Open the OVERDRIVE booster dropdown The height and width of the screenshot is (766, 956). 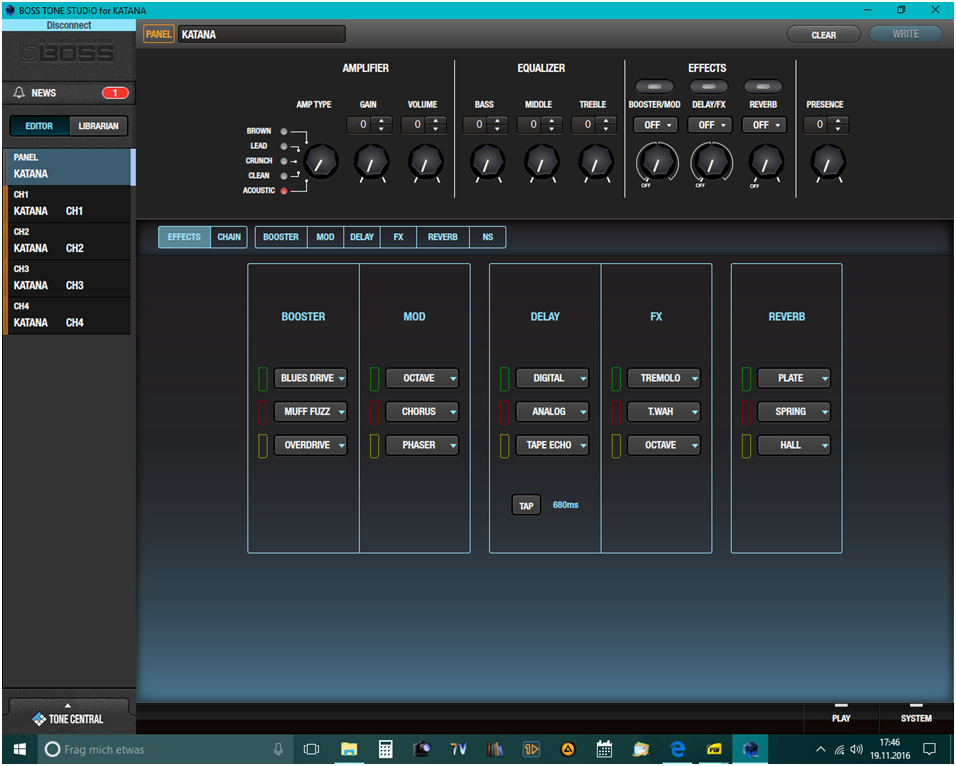(310, 445)
